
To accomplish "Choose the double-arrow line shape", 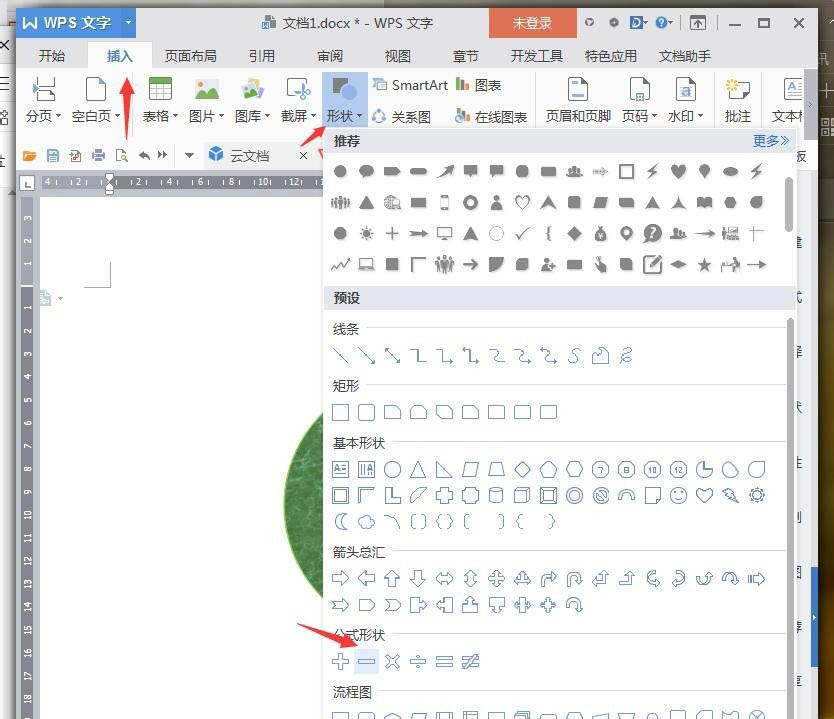I will [x=393, y=355].
